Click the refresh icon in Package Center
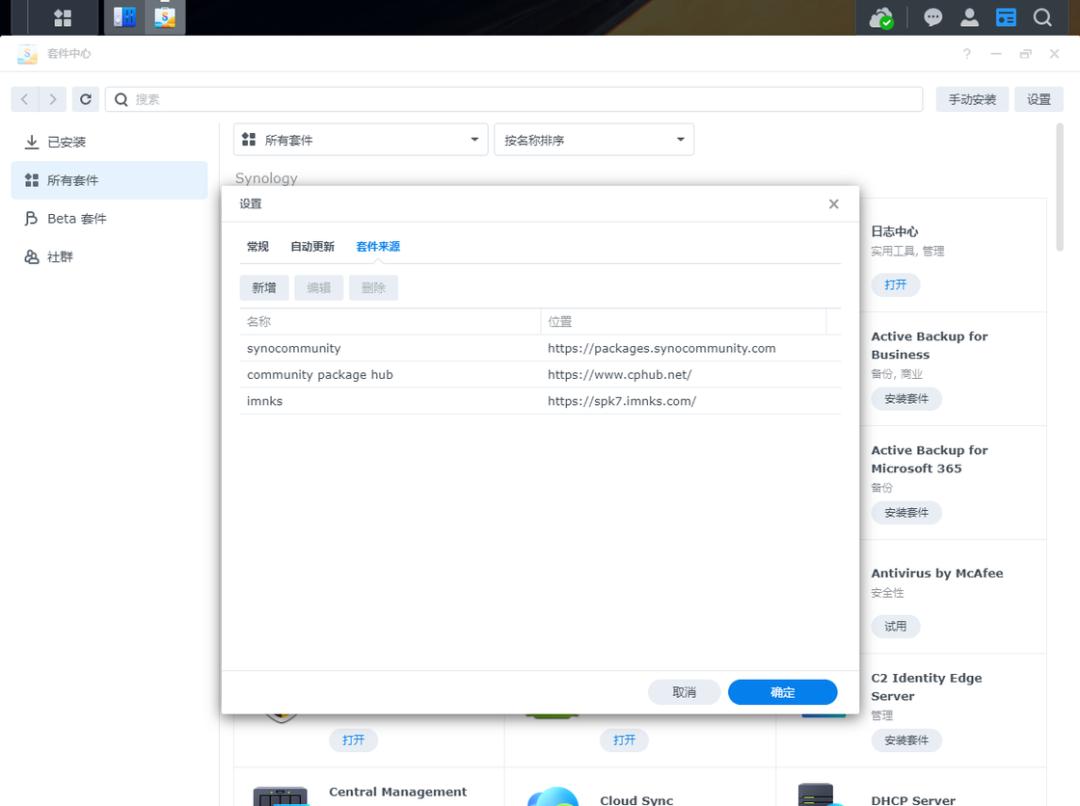Screen dimensions: 1080x806 pos(85,99)
